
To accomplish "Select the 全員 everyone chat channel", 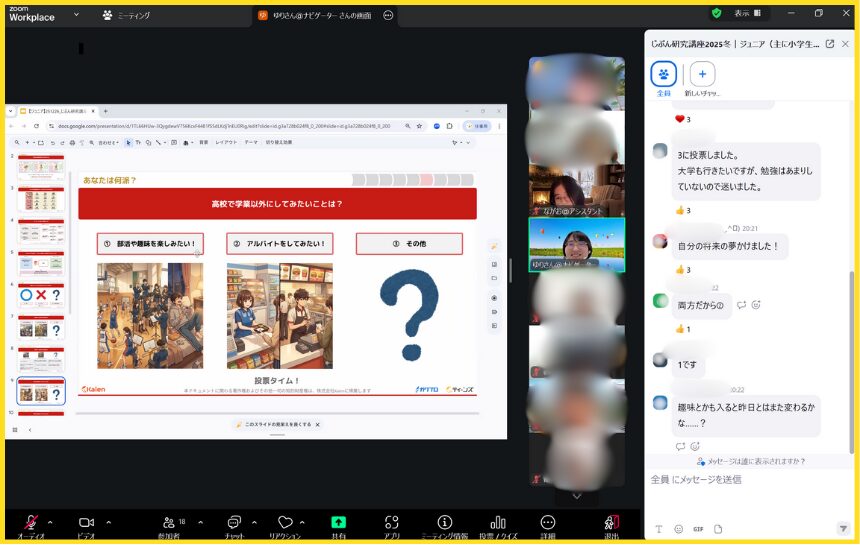I will [663, 75].
